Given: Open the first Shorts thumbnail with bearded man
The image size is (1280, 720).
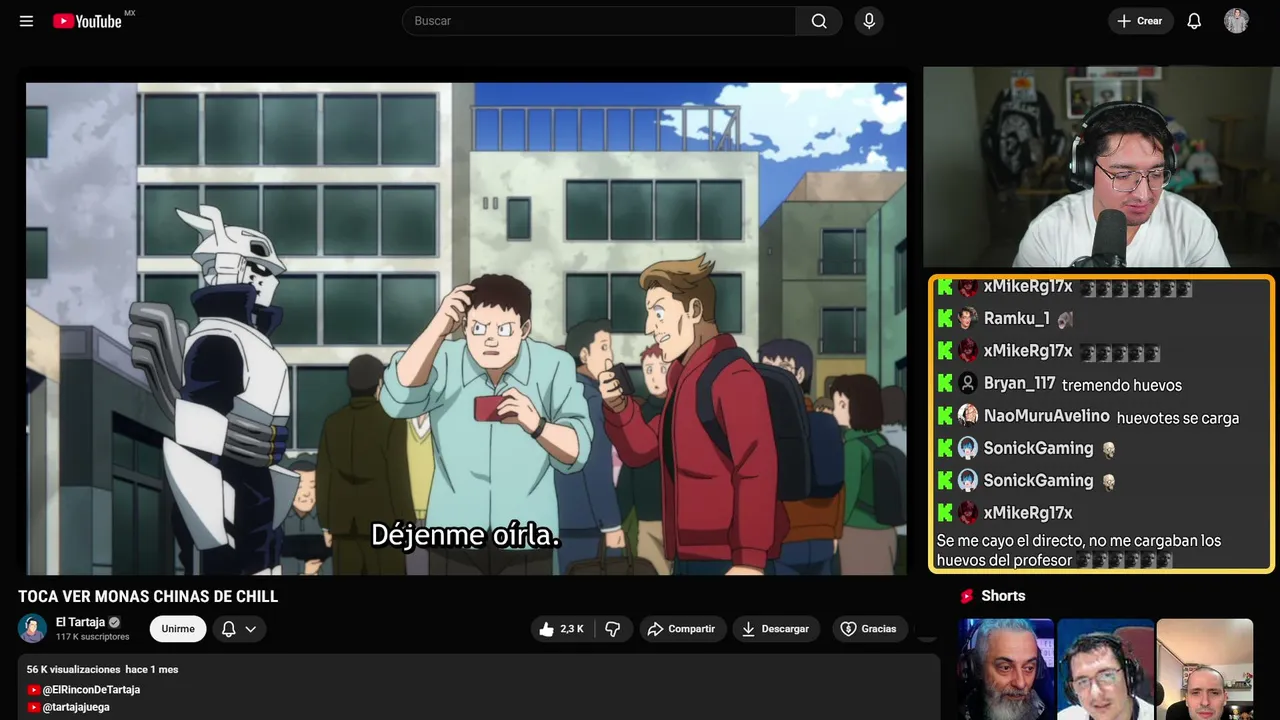Looking at the screenshot, I should [1006, 669].
